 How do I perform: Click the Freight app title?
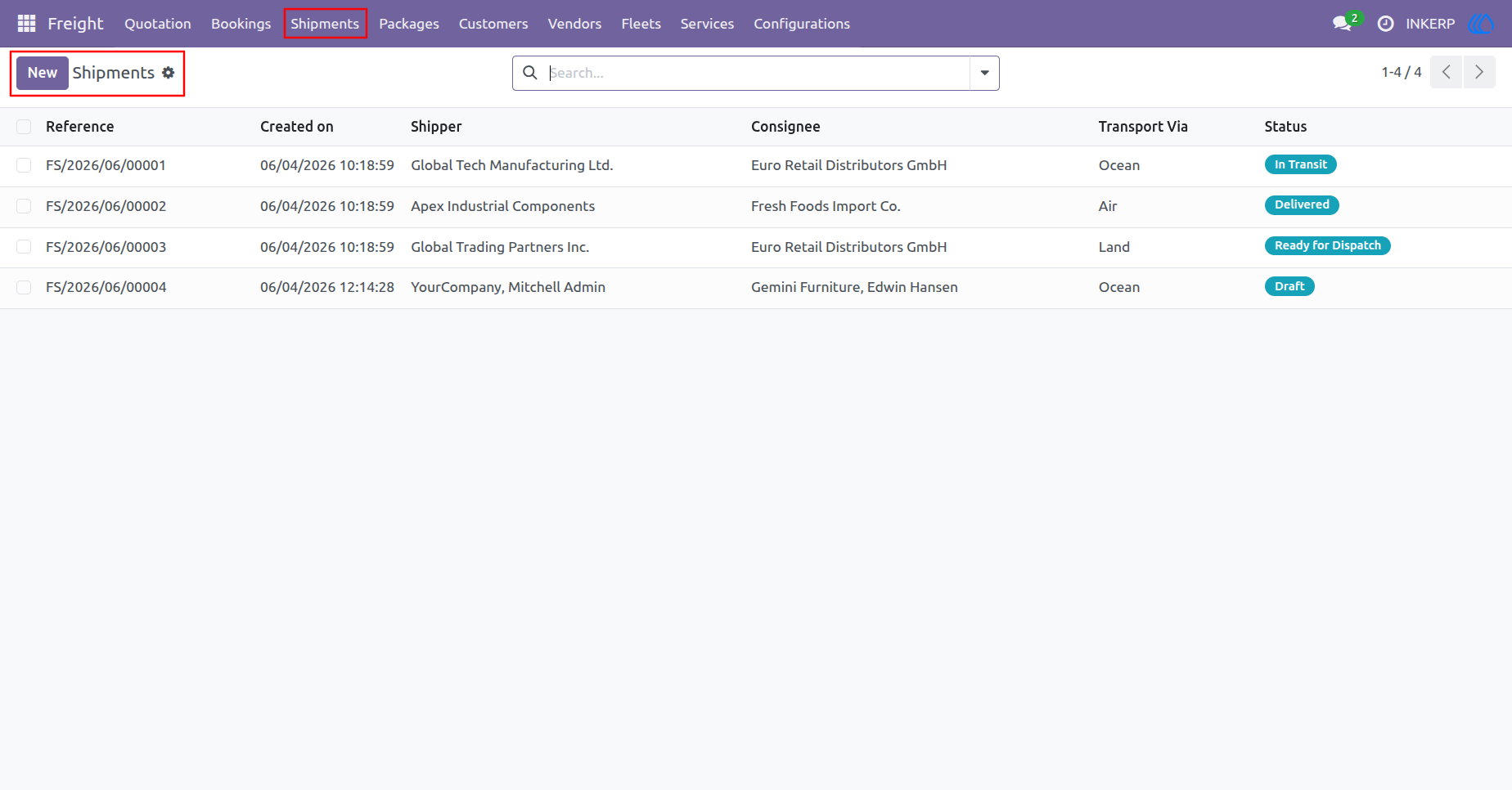pyautogui.click(x=75, y=24)
